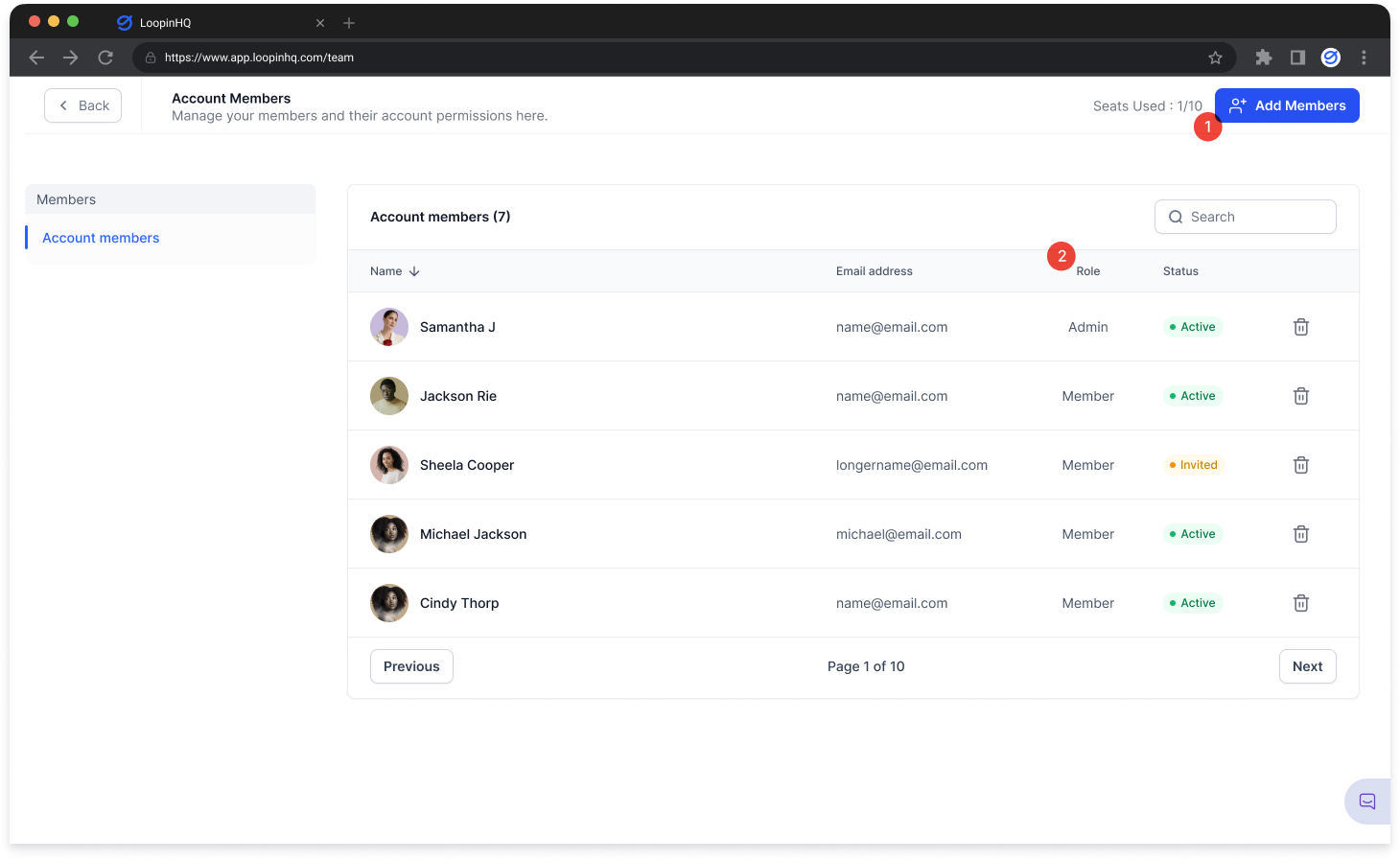Open the chat support widget icon
Viewport: 1400px width, 860px height.
[1367, 802]
